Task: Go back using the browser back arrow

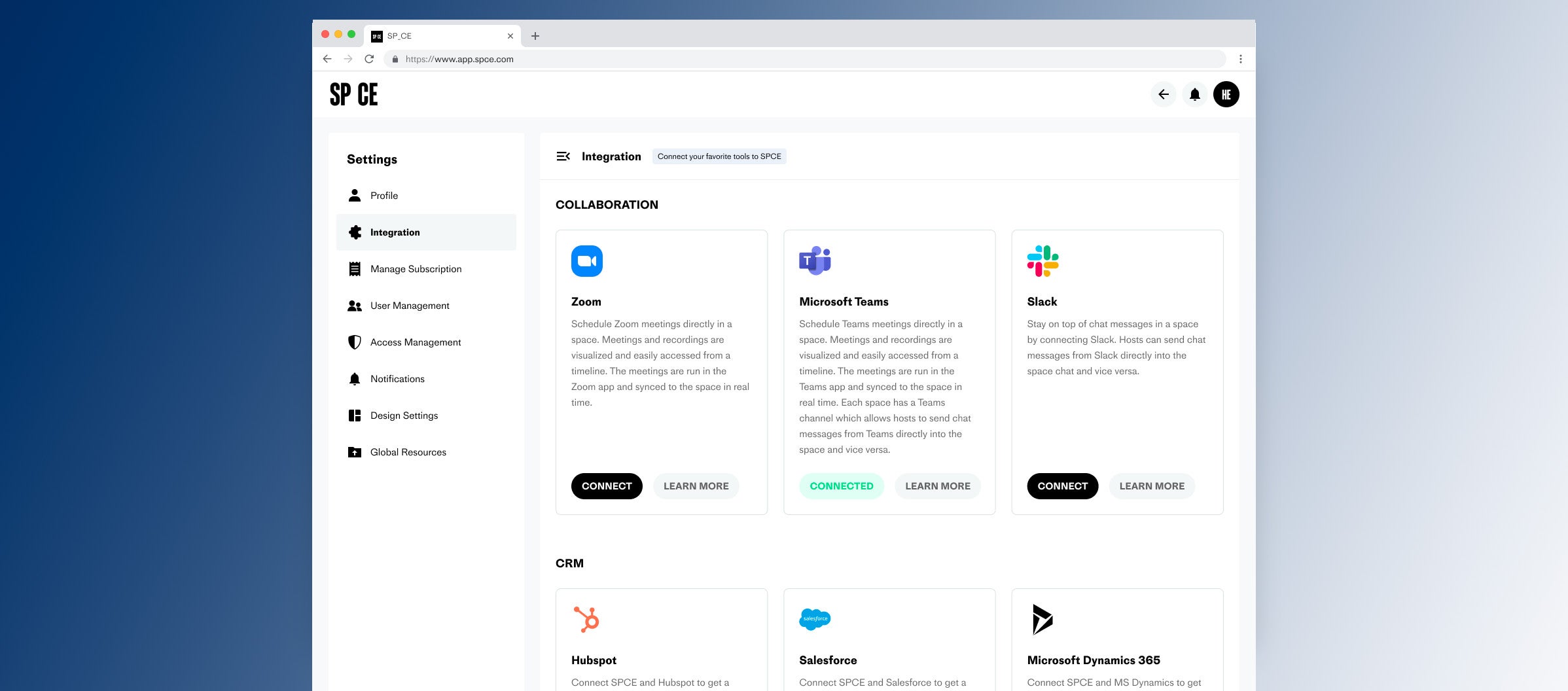Action: (327, 59)
